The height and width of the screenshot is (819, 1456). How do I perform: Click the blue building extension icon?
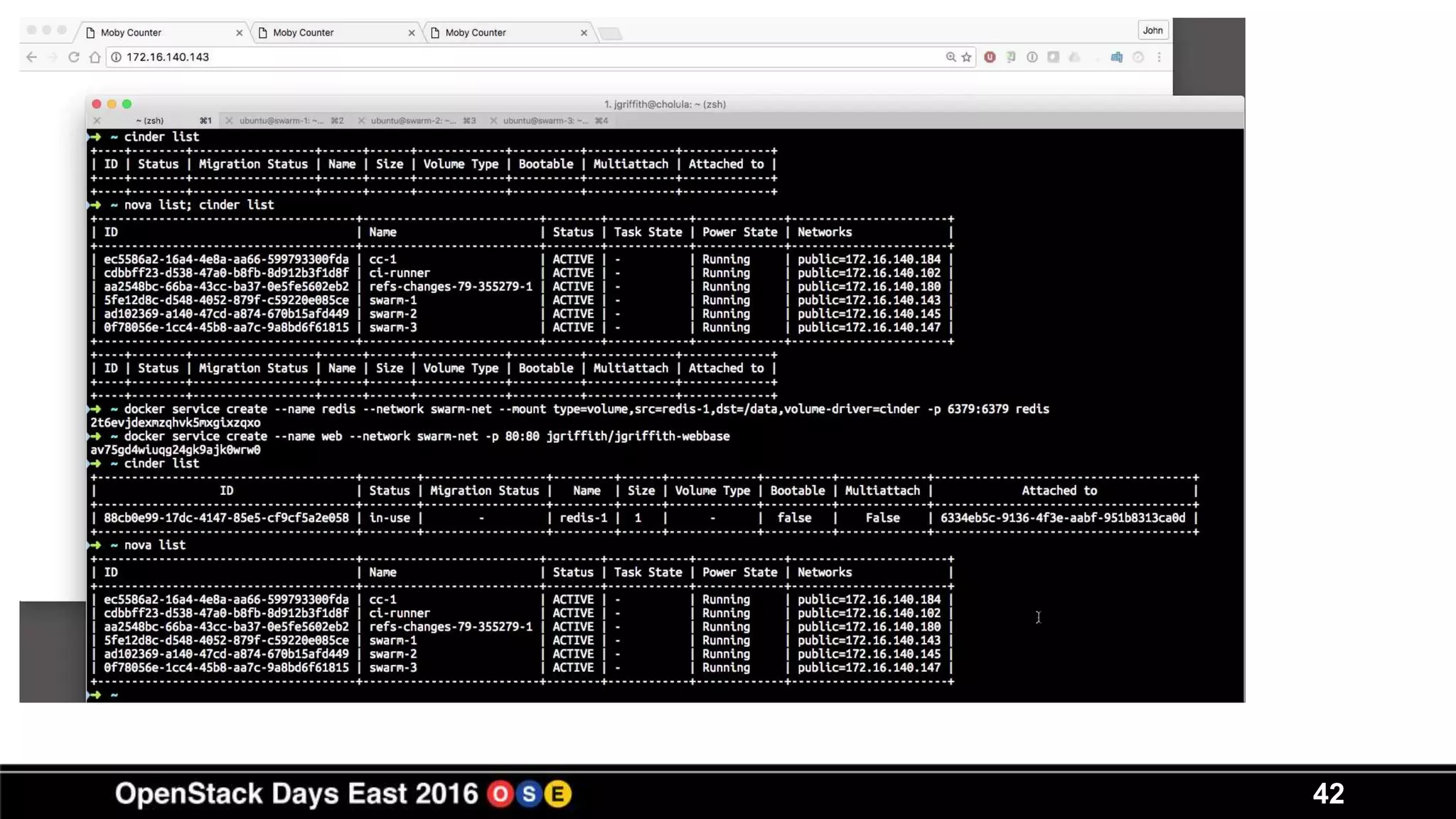pyautogui.click(x=1116, y=57)
